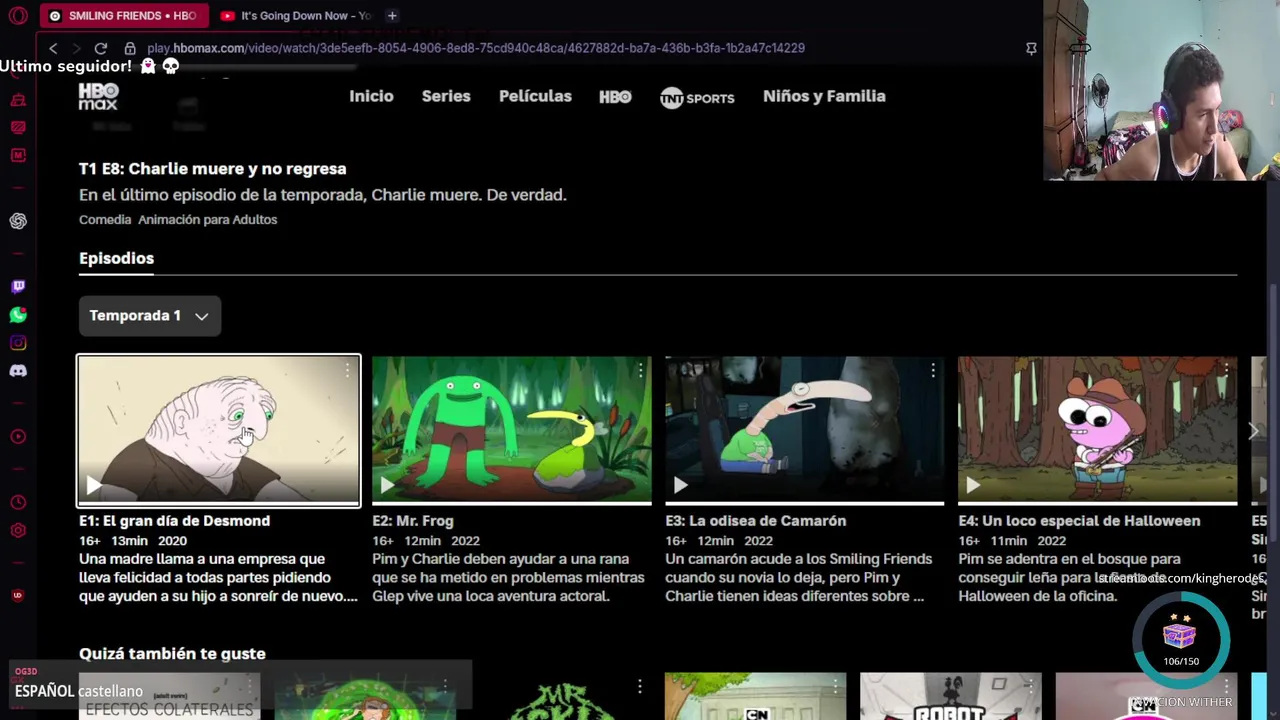Open the GX Control icon in sidebar
This screenshot has width=1280, height=720.
click(18, 127)
